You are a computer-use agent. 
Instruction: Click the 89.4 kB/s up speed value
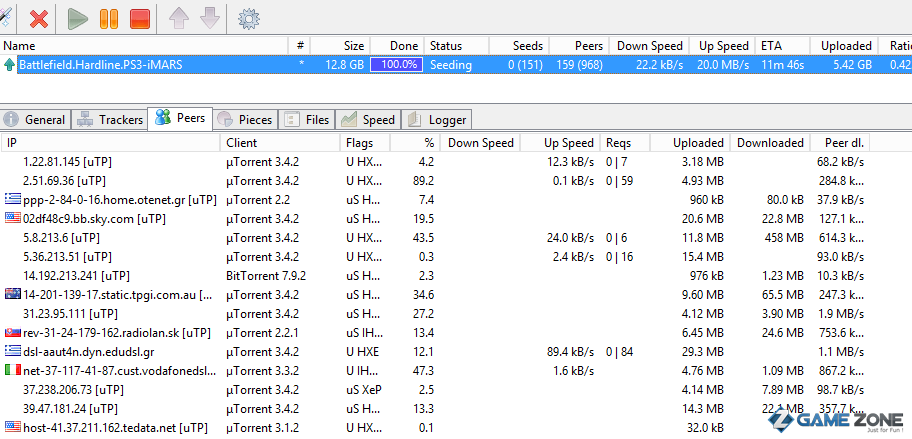click(569, 352)
